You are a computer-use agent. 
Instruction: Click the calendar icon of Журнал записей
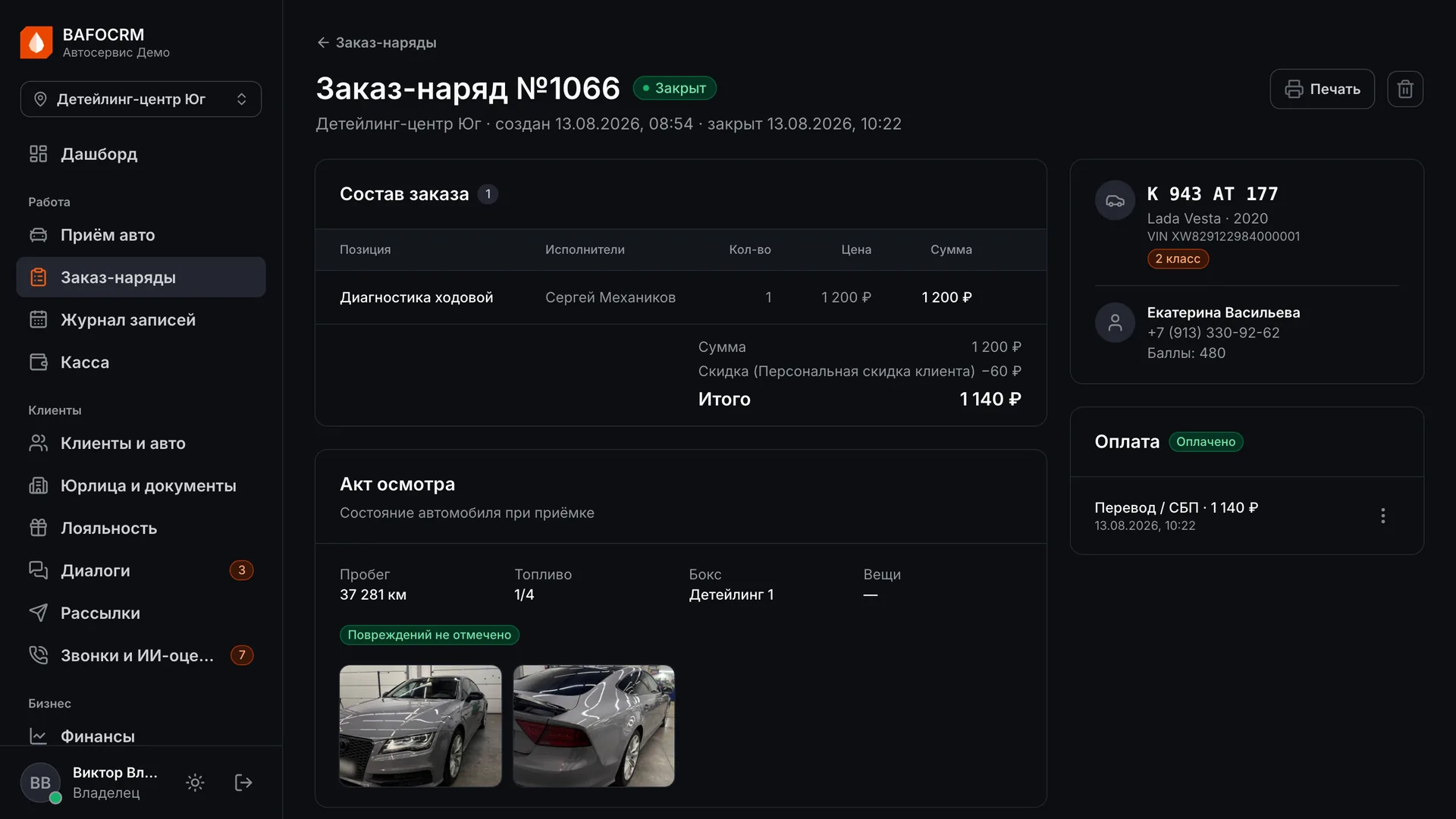click(38, 320)
